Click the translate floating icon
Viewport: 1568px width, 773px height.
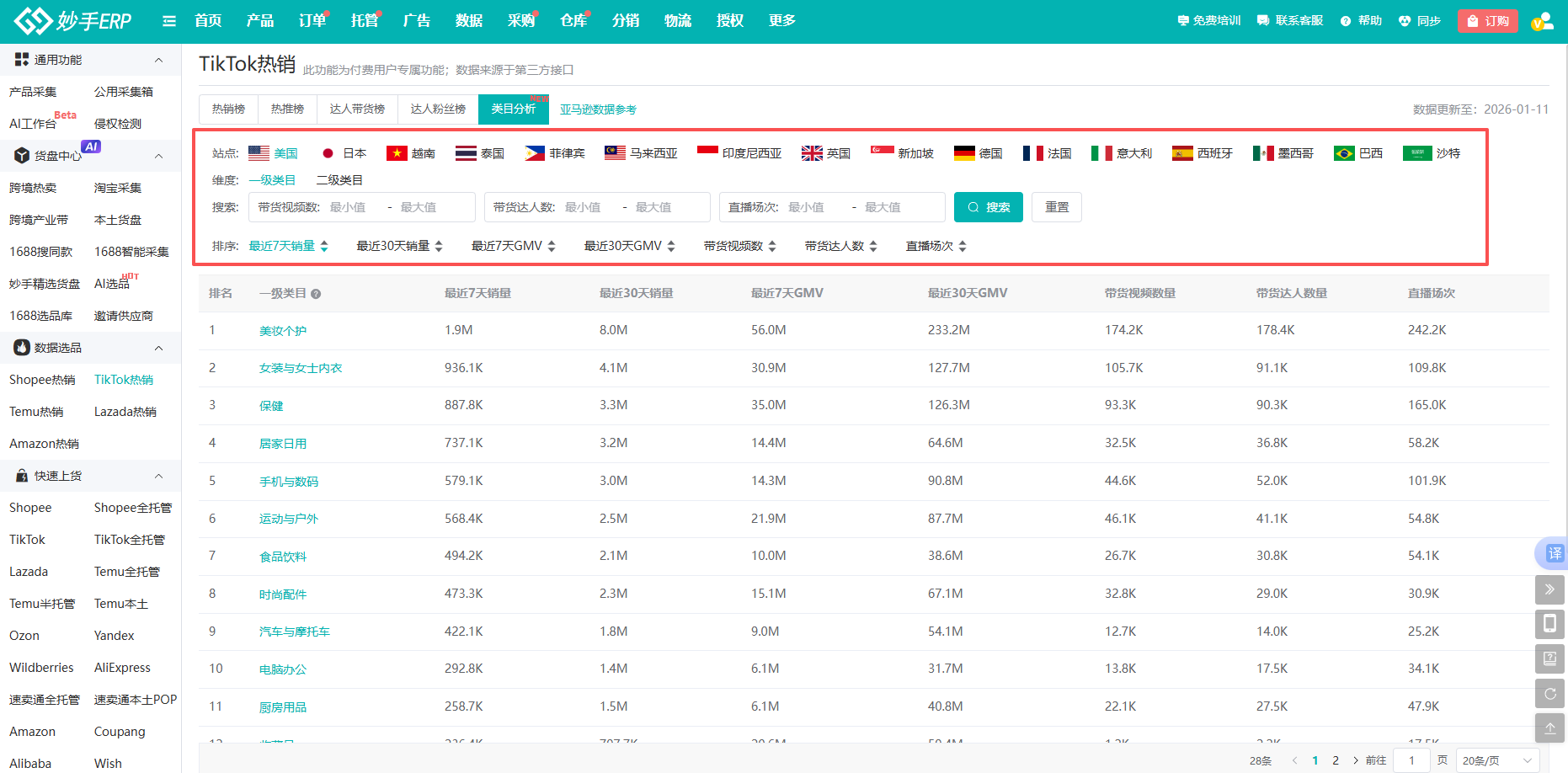tap(1552, 553)
